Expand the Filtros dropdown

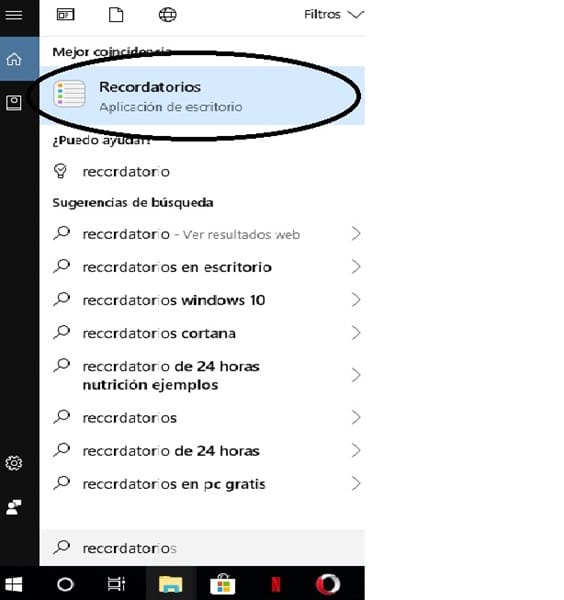point(334,15)
